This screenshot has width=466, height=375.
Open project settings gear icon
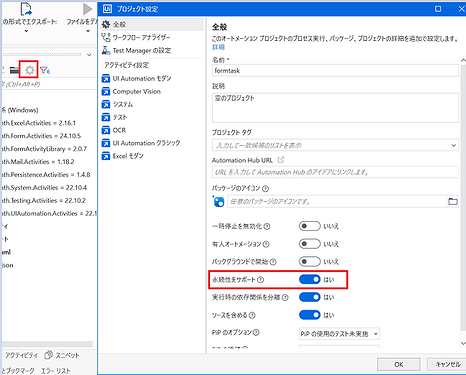pos(29,70)
